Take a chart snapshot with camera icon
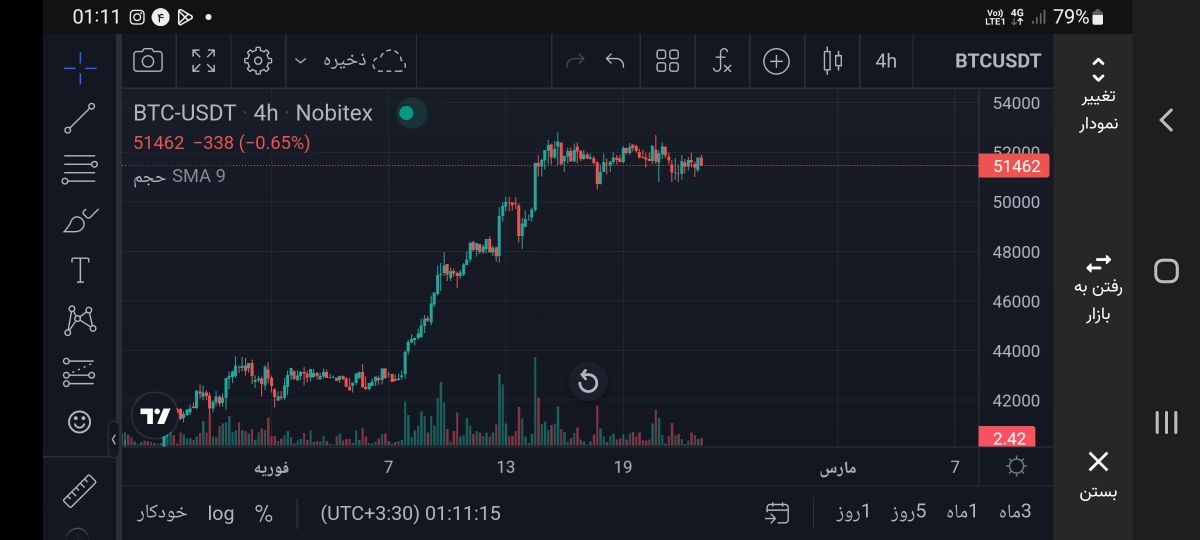Screen dimensions: 1200x540 148,61
